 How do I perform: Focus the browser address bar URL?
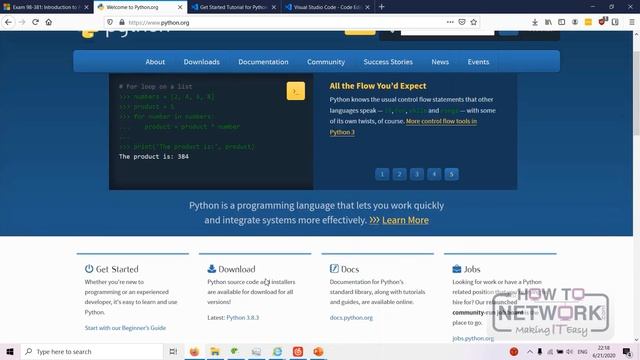click(x=286, y=22)
